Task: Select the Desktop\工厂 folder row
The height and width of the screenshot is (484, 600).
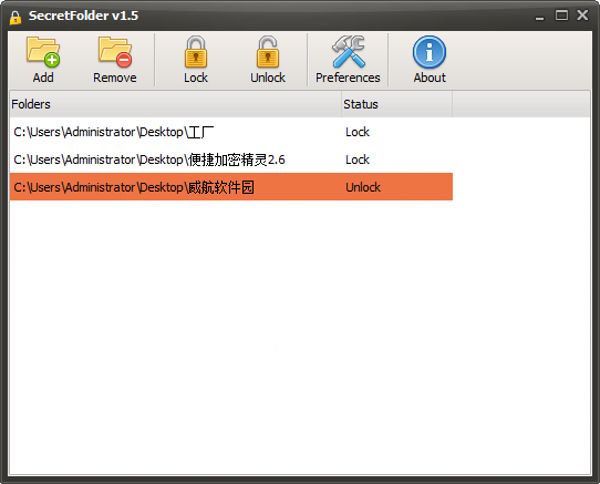Action: (231, 132)
